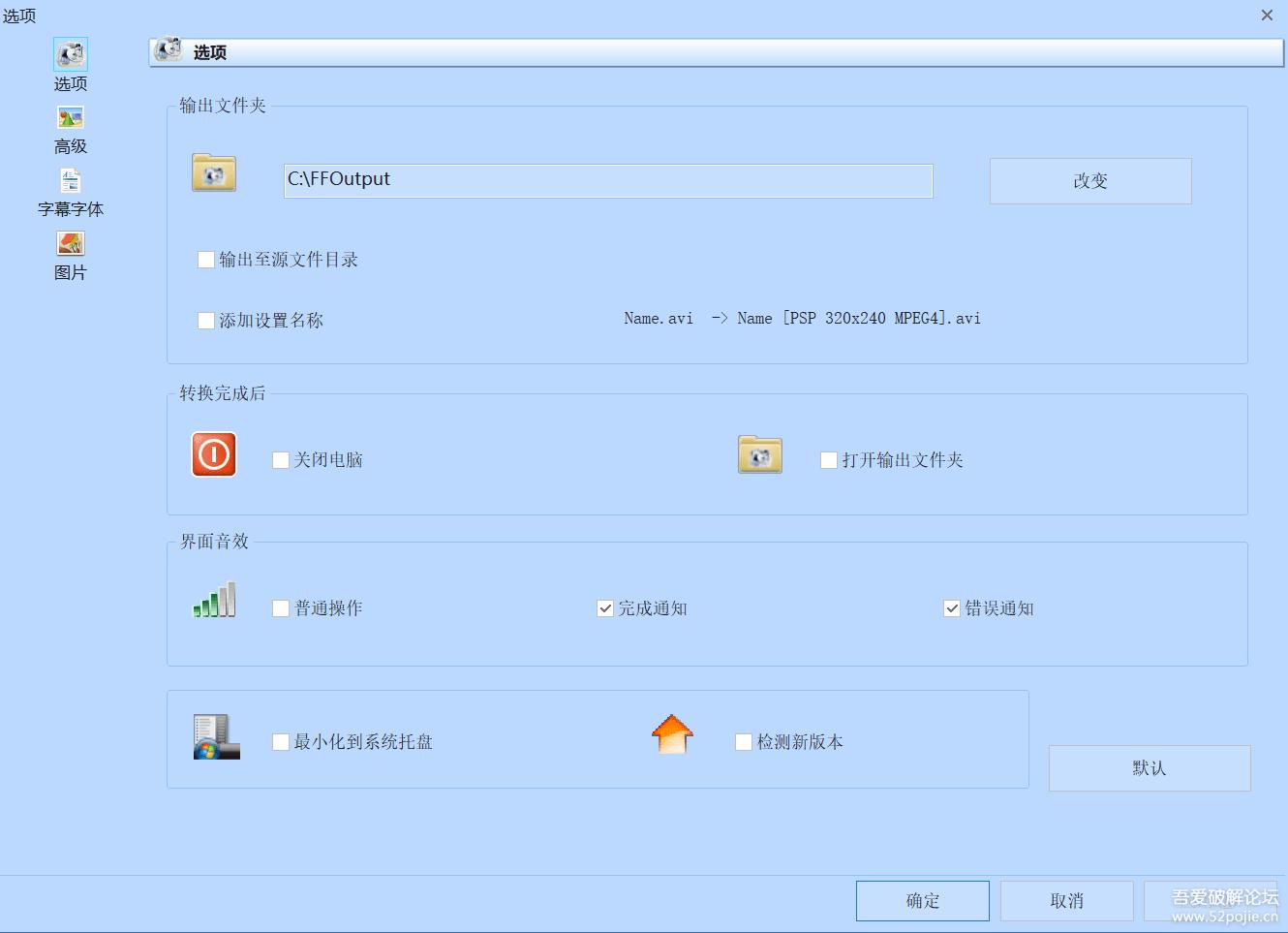Confirm settings with the 确定 button
Viewport: 1288px width, 933px height.
pyautogui.click(x=921, y=900)
